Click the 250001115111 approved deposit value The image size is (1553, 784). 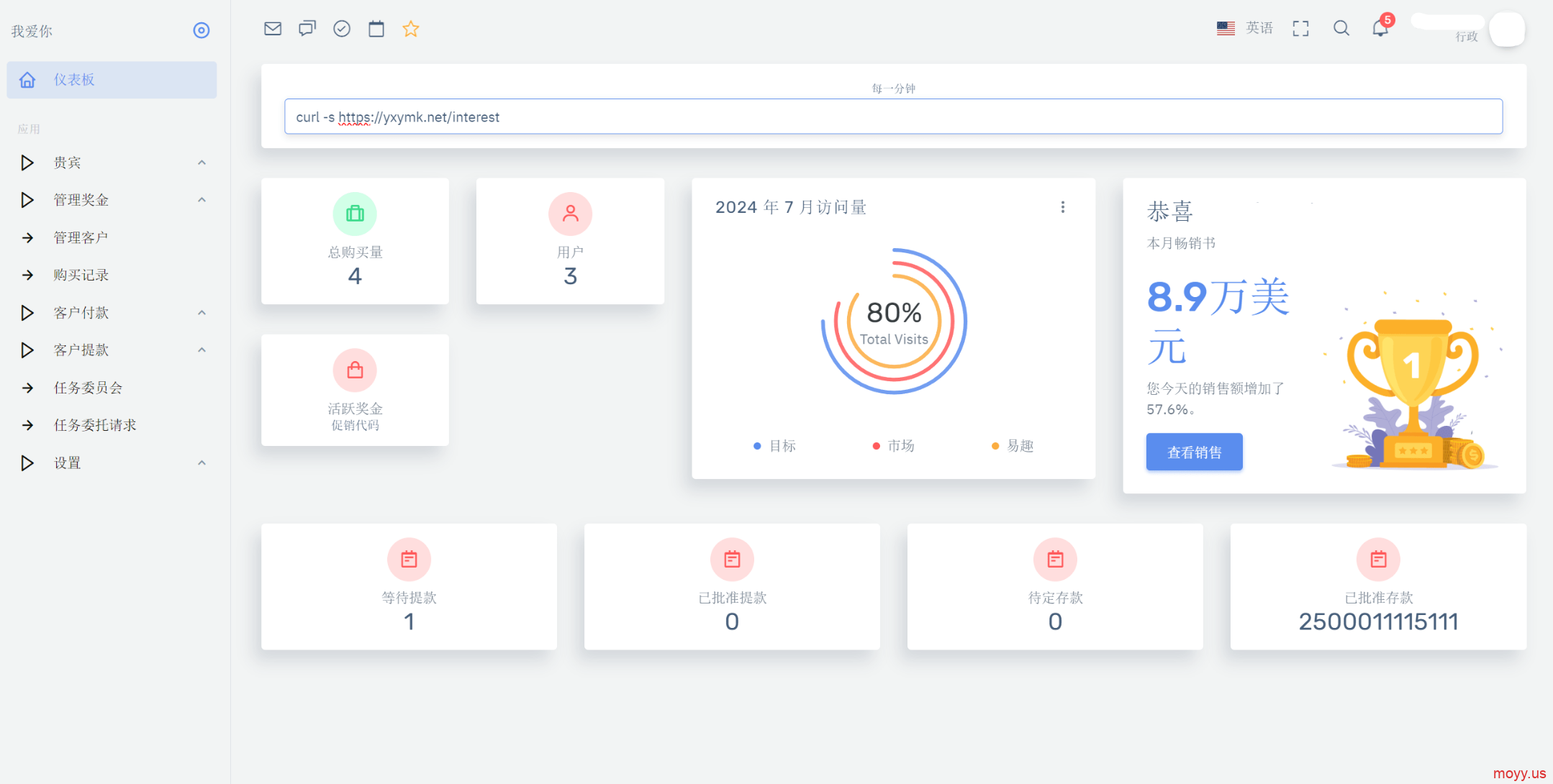pyautogui.click(x=1378, y=621)
